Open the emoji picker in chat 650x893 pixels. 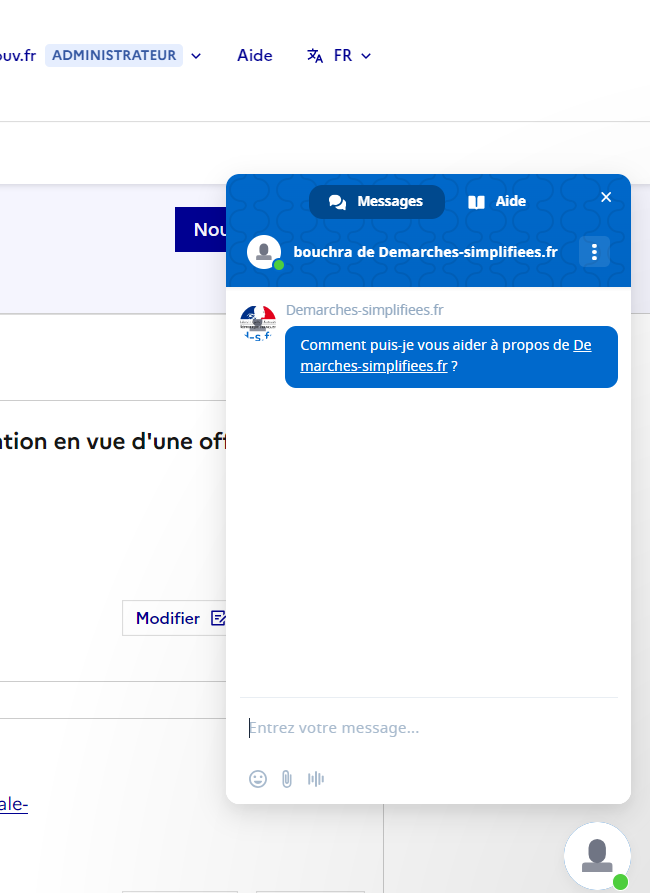[258, 779]
